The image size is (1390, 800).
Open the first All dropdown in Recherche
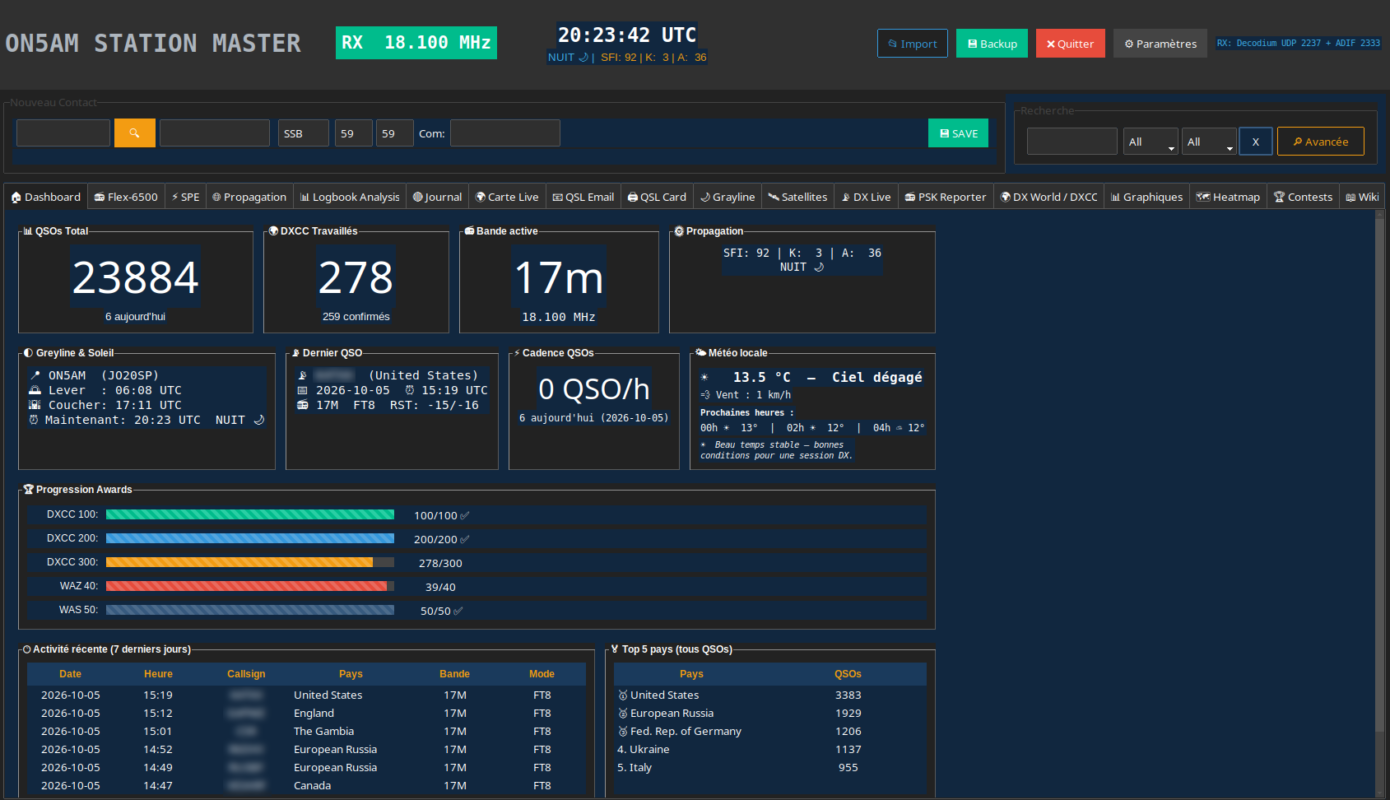pyautogui.click(x=1150, y=141)
